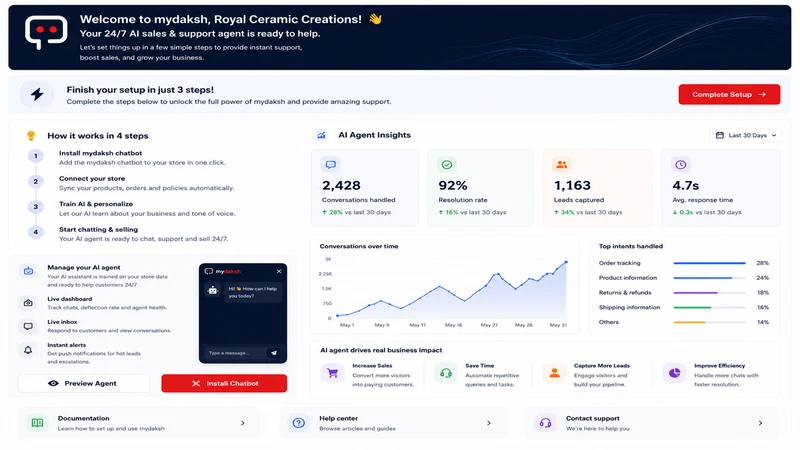Screen dimensions: 800x450
Task: Click the chat greeting message bubble
Action: (x=253, y=292)
